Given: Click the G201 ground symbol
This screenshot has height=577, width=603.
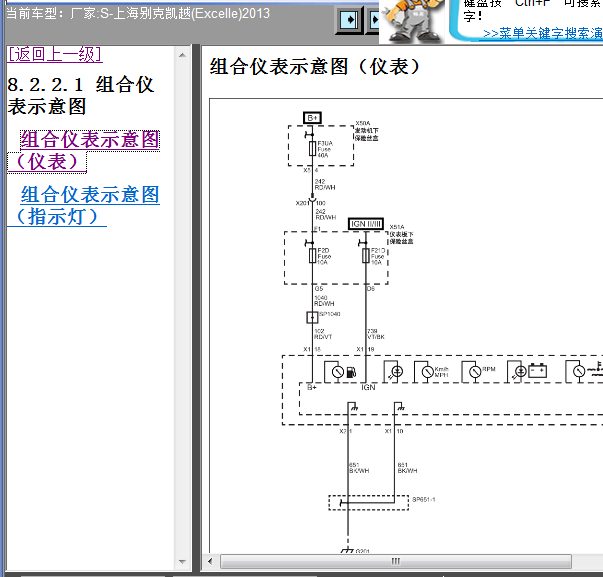Looking at the screenshot, I should [x=347, y=551].
